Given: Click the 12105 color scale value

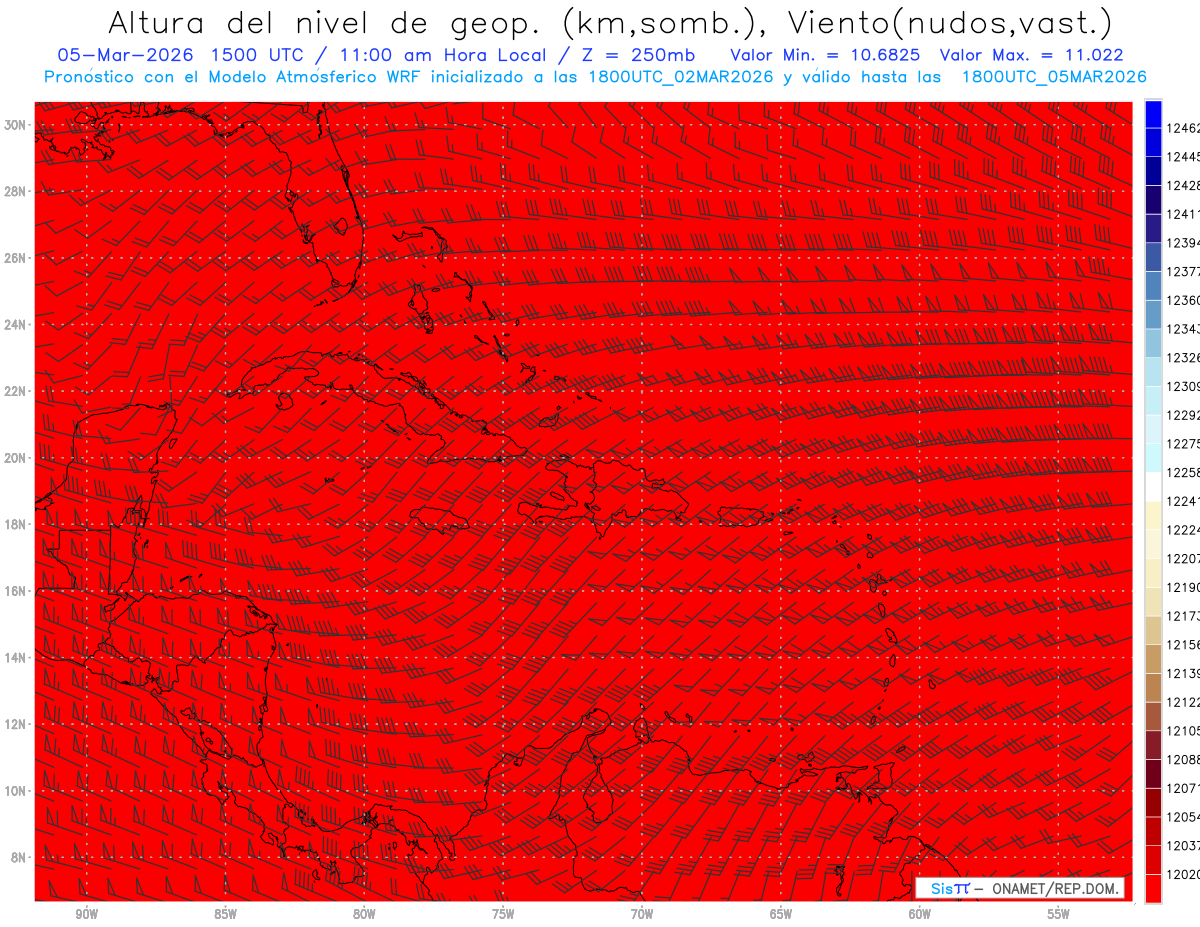Looking at the screenshot, I should 1184,731.
